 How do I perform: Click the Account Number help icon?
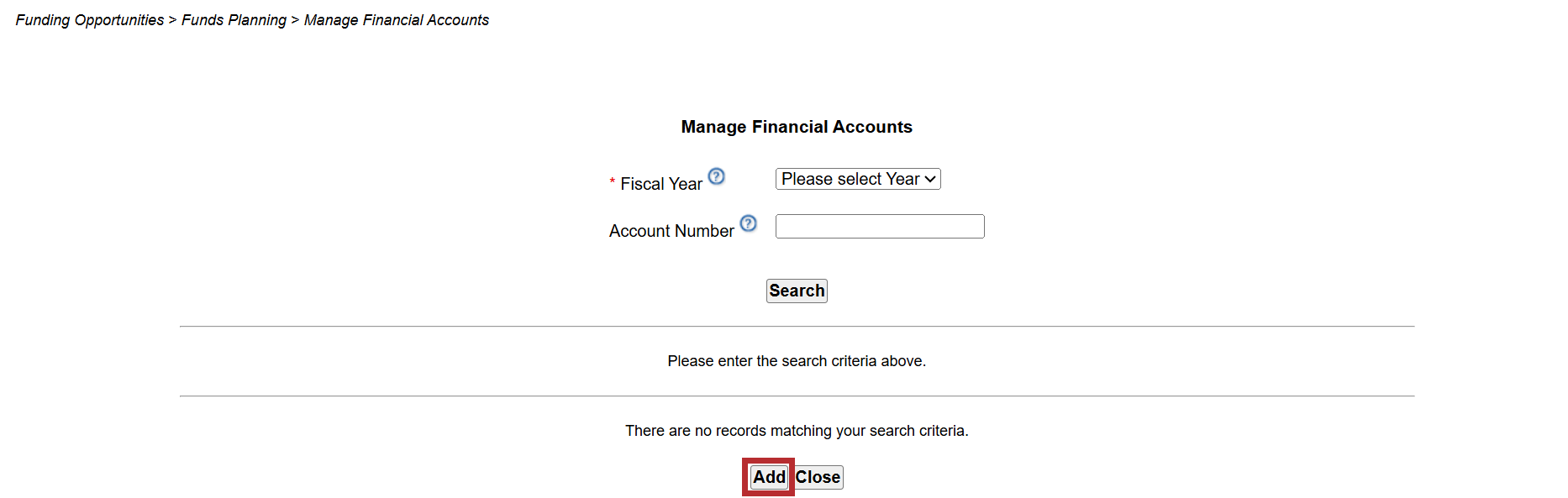coord(748,223)
